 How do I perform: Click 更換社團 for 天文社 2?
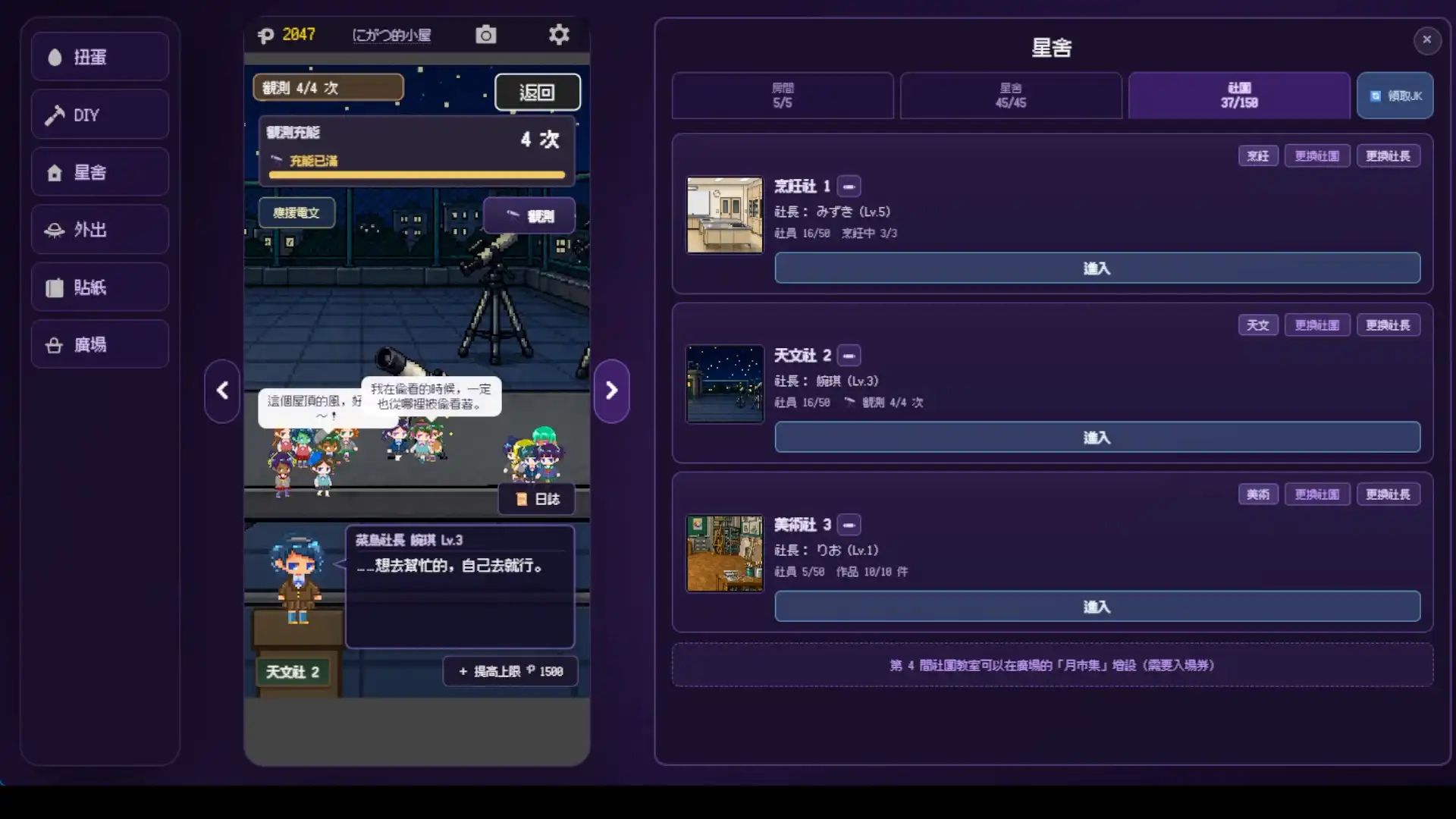point(1317,325)
